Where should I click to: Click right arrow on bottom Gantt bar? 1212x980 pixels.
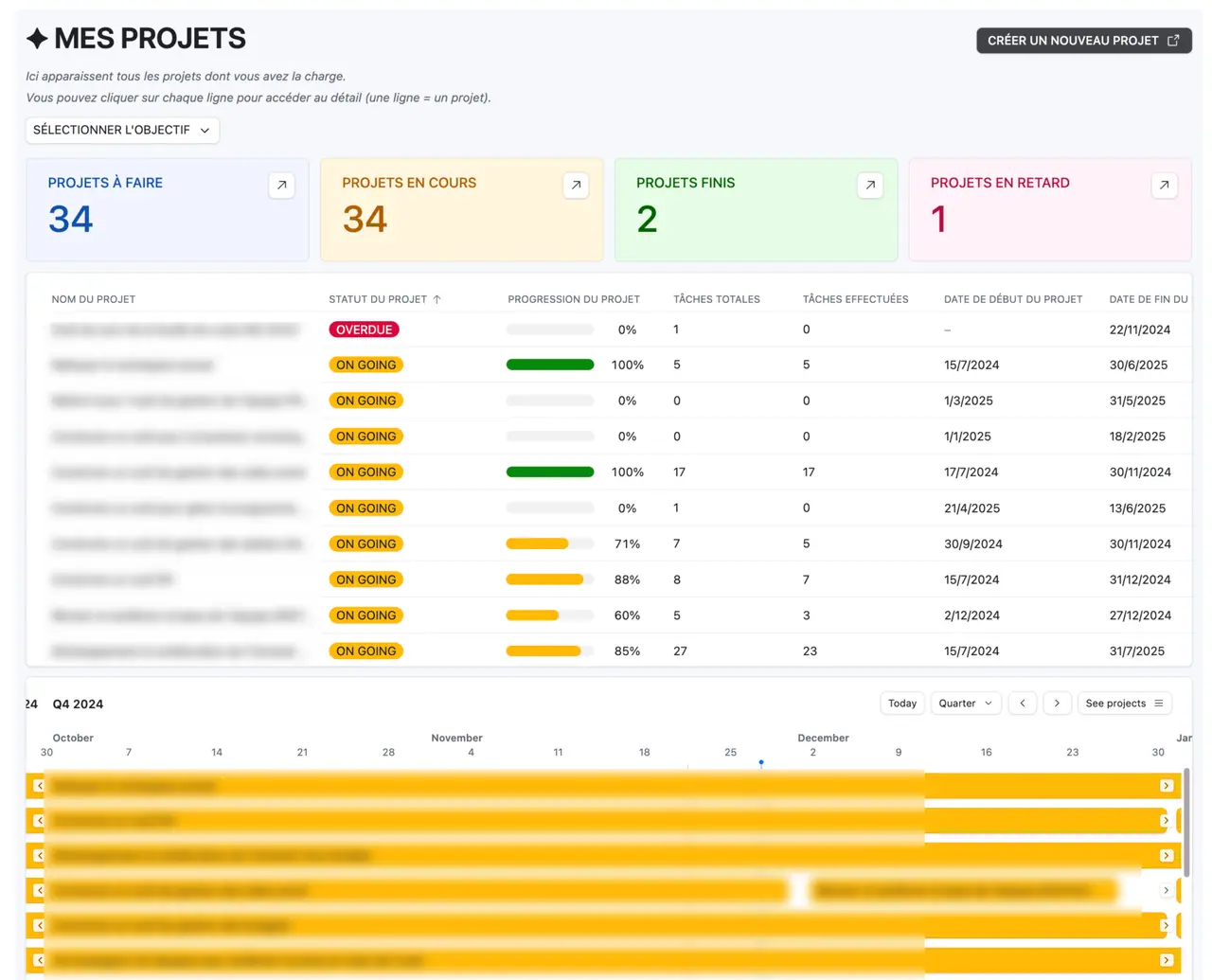click(1167, 960)
